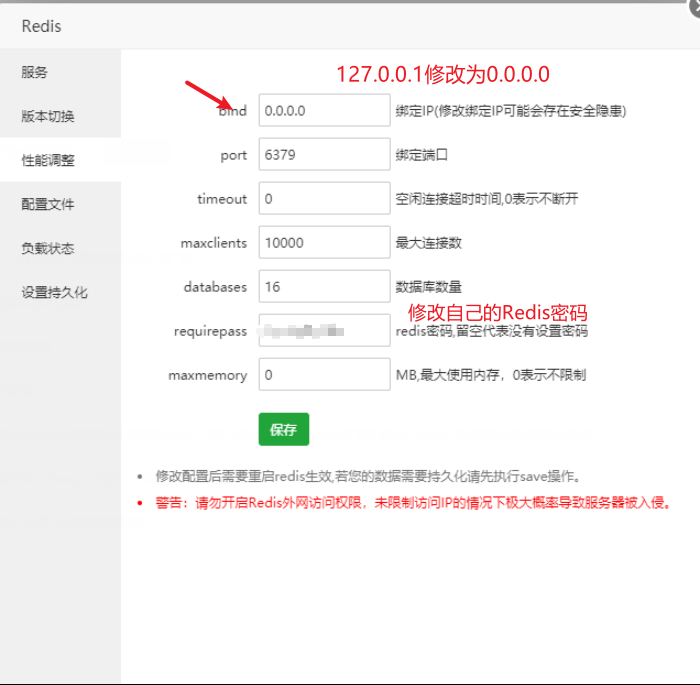Focus the bind IP input field
This screenshot has height=685, width=700.
[x=325, y=110]
